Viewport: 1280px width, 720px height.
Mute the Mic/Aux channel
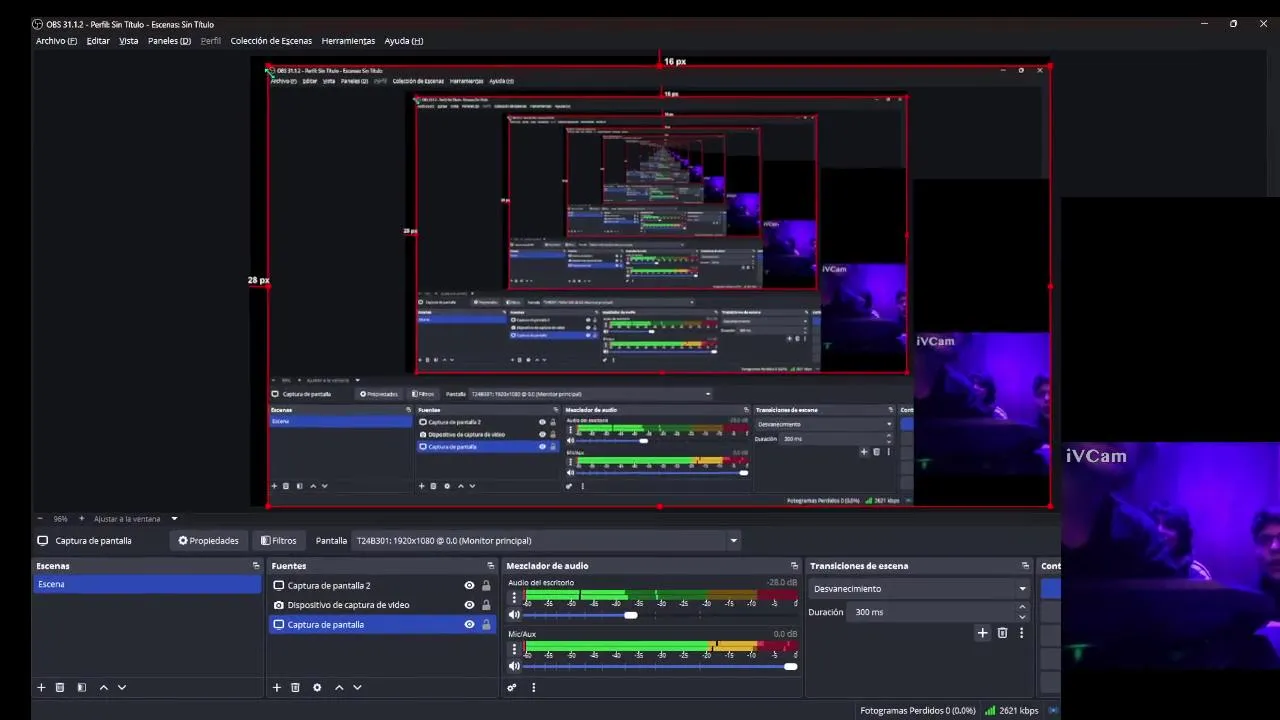click(x=514, y=666)
